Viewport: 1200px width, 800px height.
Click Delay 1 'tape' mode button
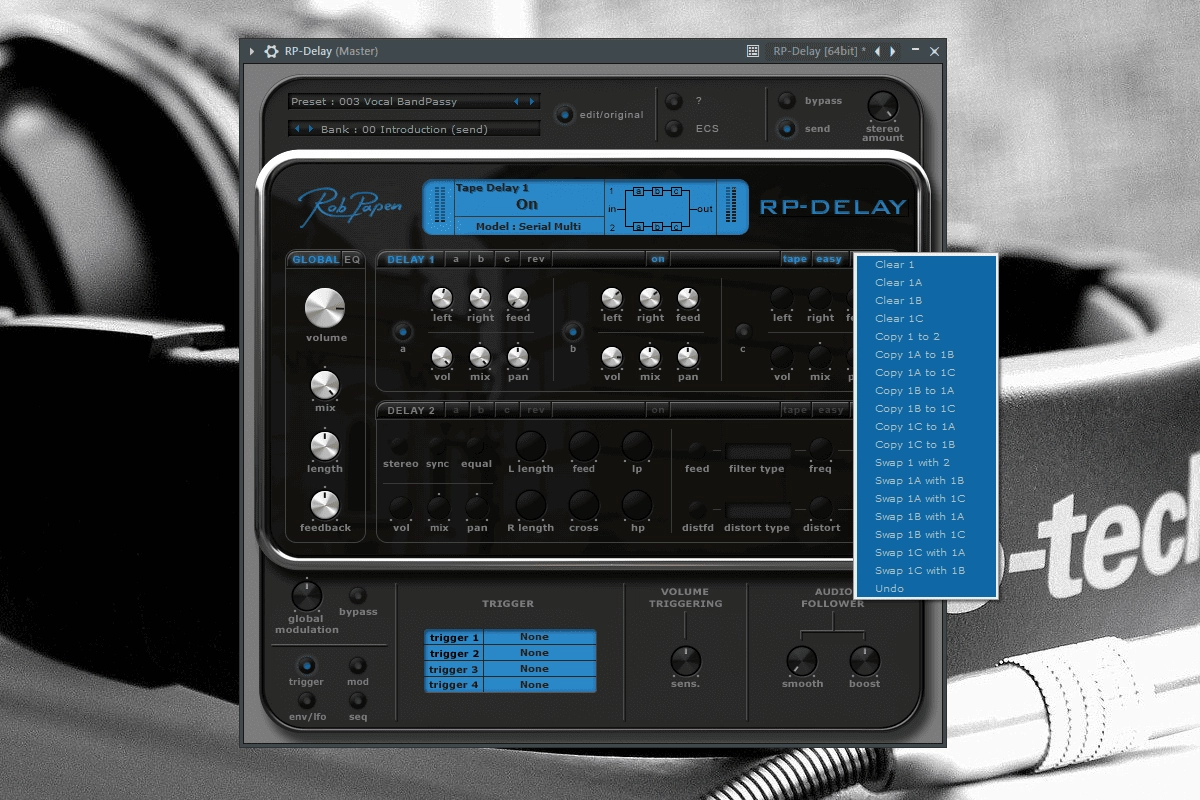point(795,260)
